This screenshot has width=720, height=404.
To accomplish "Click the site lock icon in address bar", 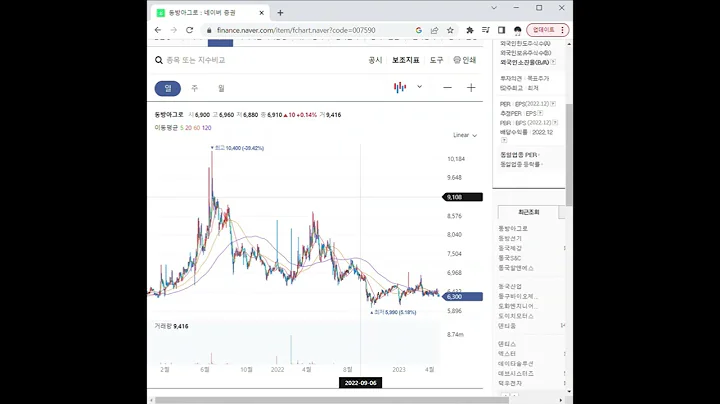I will click(209, 30).
